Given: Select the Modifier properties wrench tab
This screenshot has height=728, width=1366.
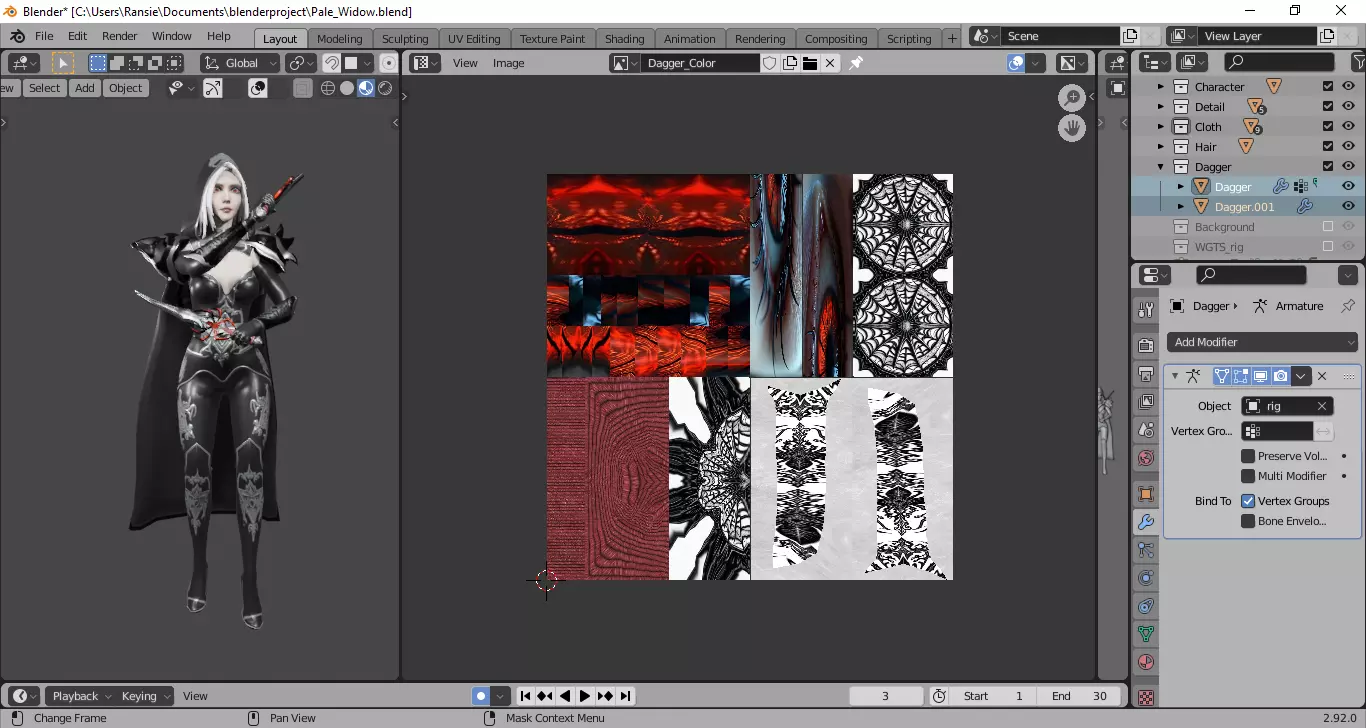Looking at the screenshot, I should [x=1146, y=522].
